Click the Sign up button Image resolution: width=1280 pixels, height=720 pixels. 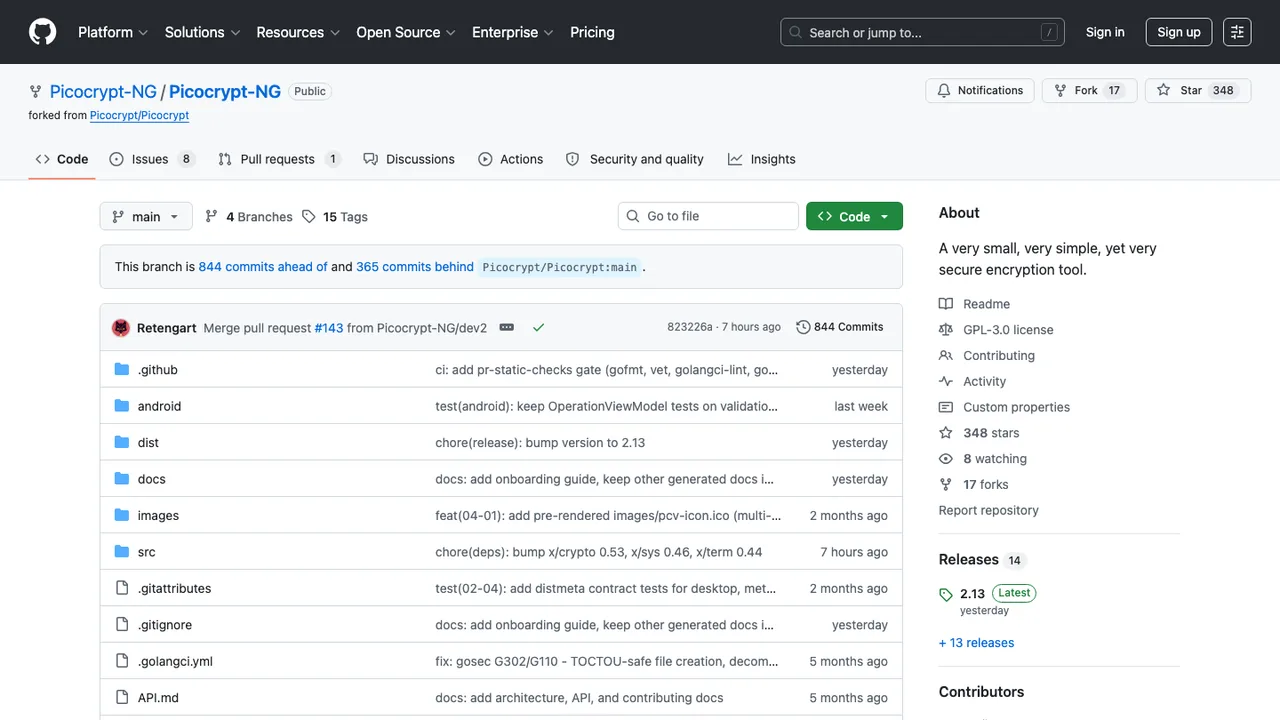tap(1179, 32)
